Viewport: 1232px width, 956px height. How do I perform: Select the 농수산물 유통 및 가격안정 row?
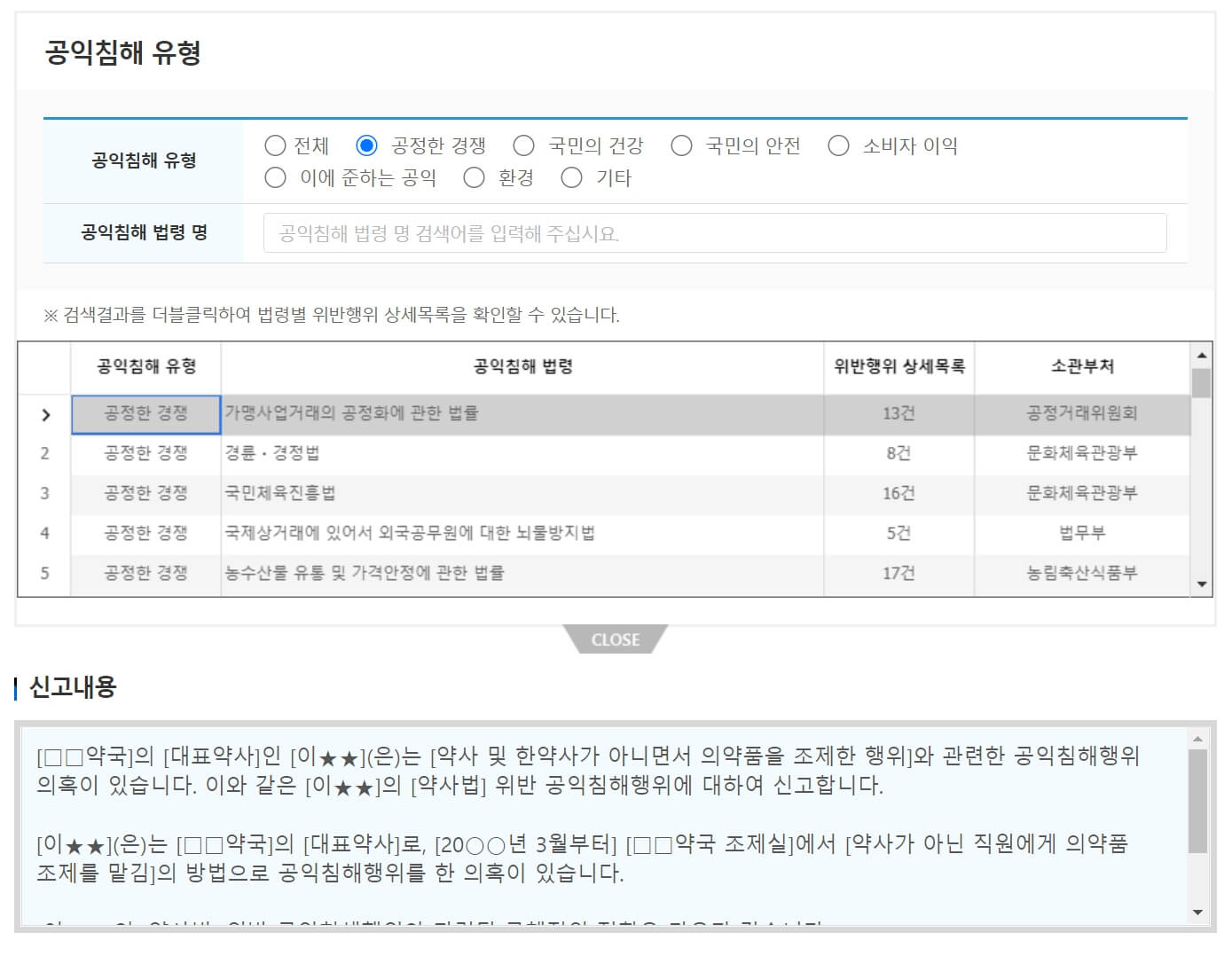pyautogui.click(x=523, y=573)
